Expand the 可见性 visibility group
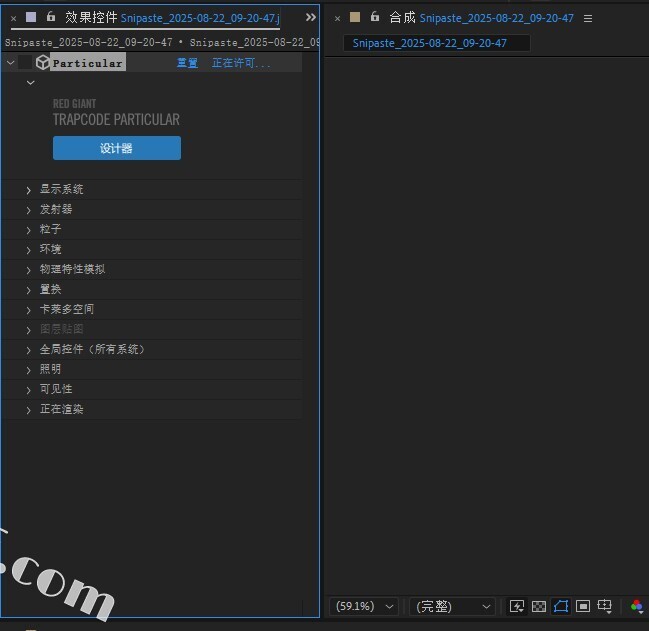The image size is (649, 631). click(x=28, y=390)
